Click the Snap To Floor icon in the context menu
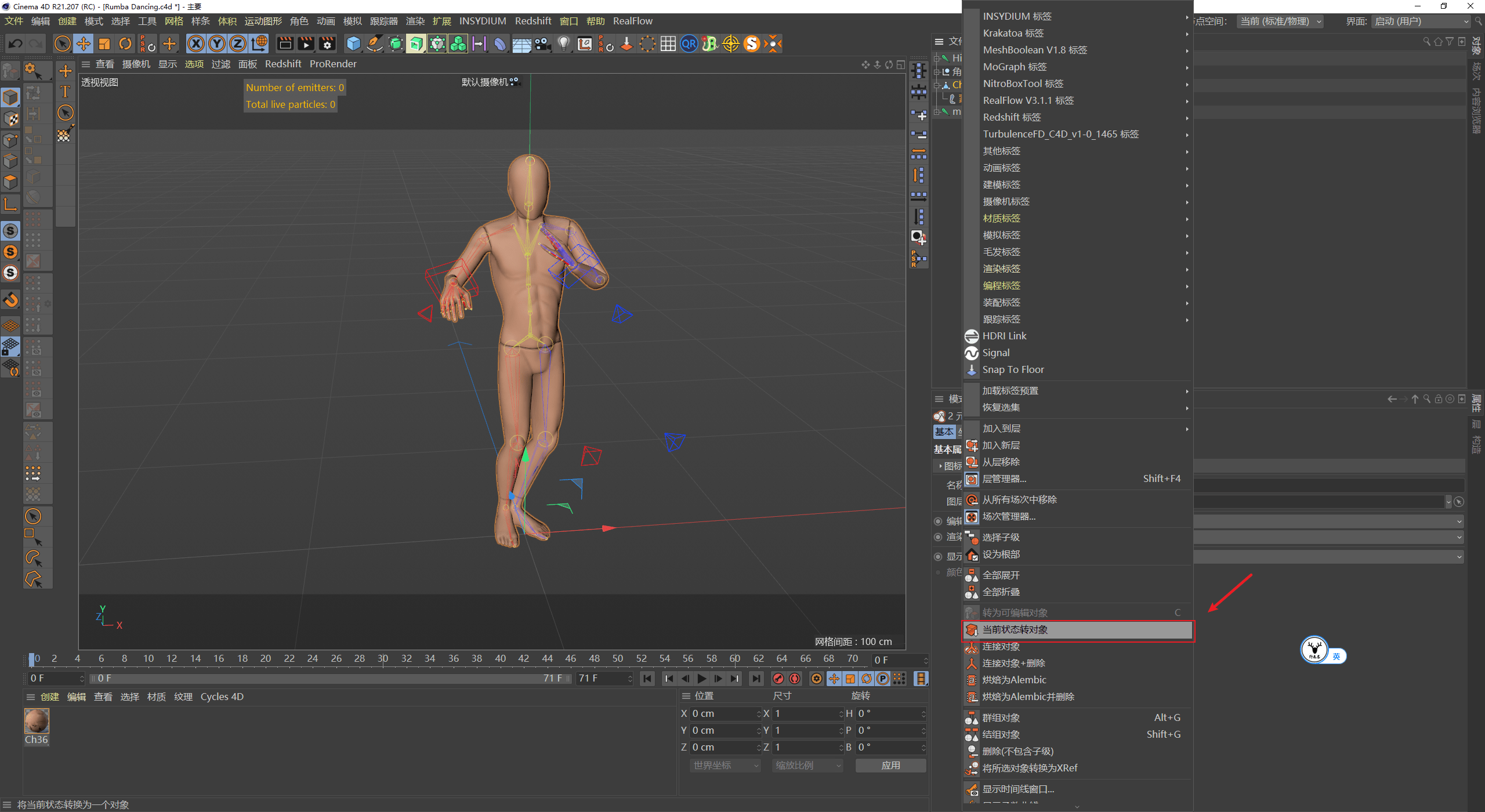 click(1013, 369)
